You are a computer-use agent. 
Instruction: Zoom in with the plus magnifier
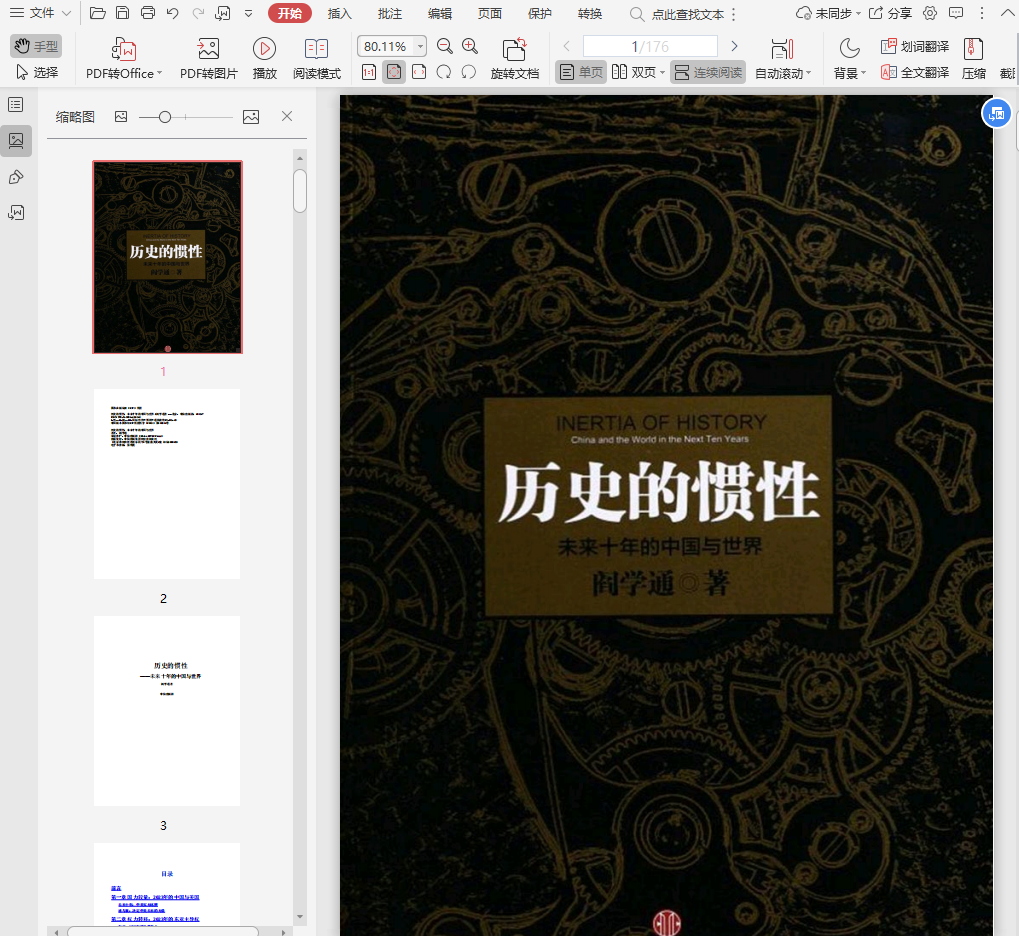point(470,46)
